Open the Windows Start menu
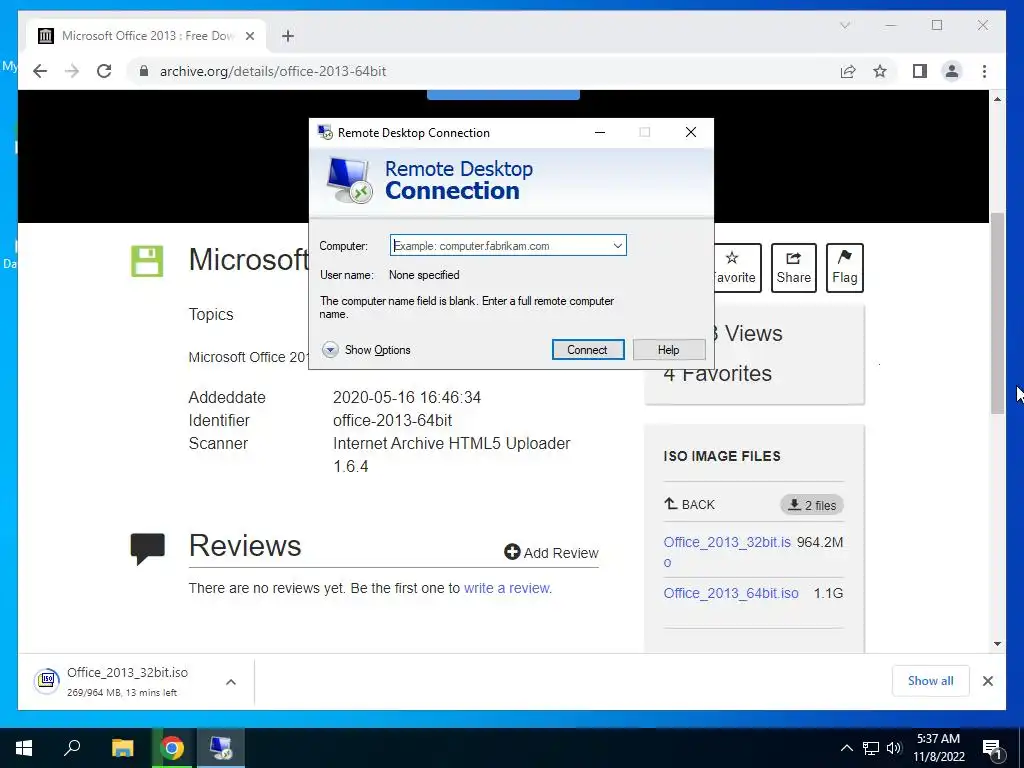This screenshot has height=768, width=1024. (24, 748)
